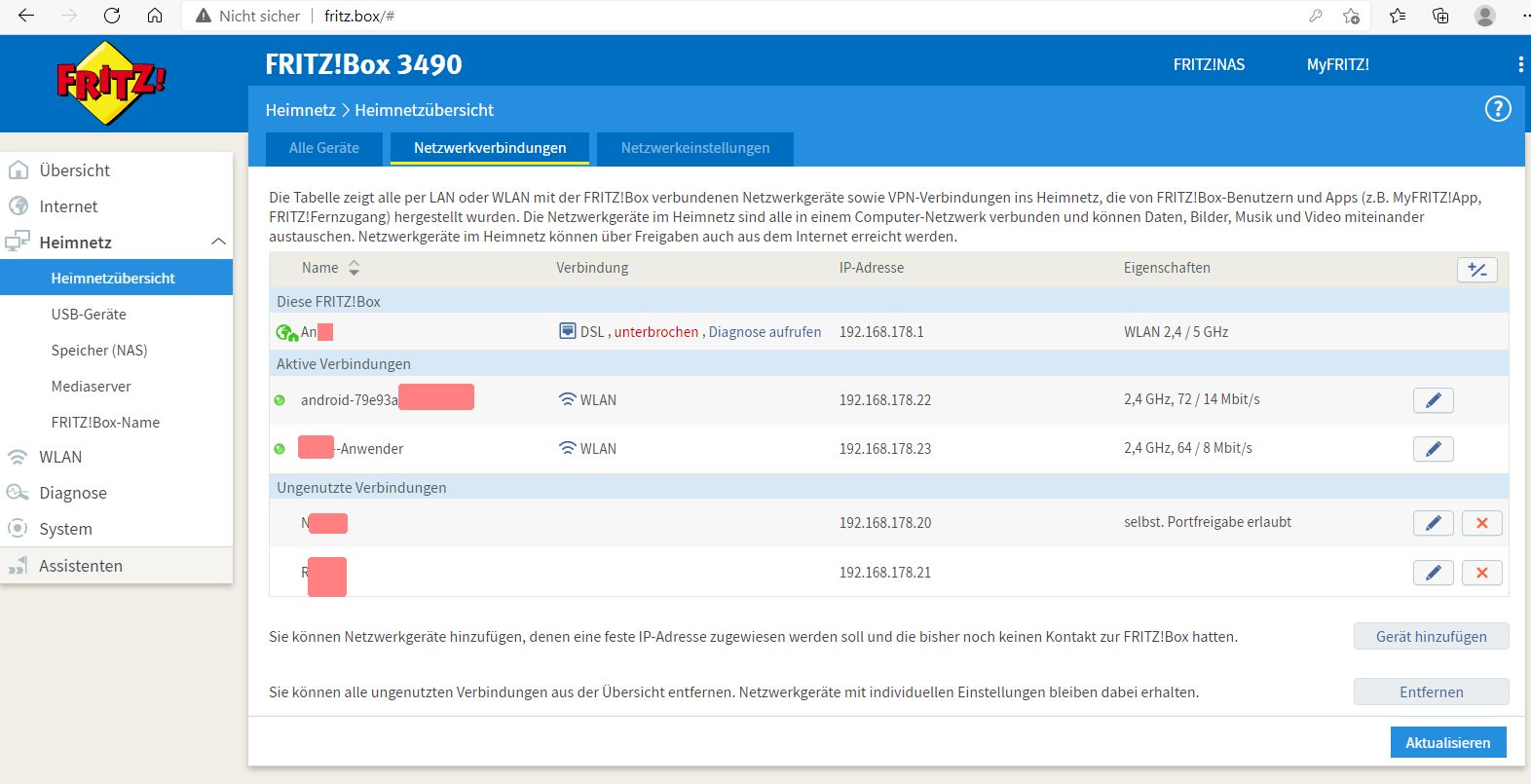Open the three-dot FRITZ!Box menu
This screenshot has width=1531, height=784.
point(1520,64)
